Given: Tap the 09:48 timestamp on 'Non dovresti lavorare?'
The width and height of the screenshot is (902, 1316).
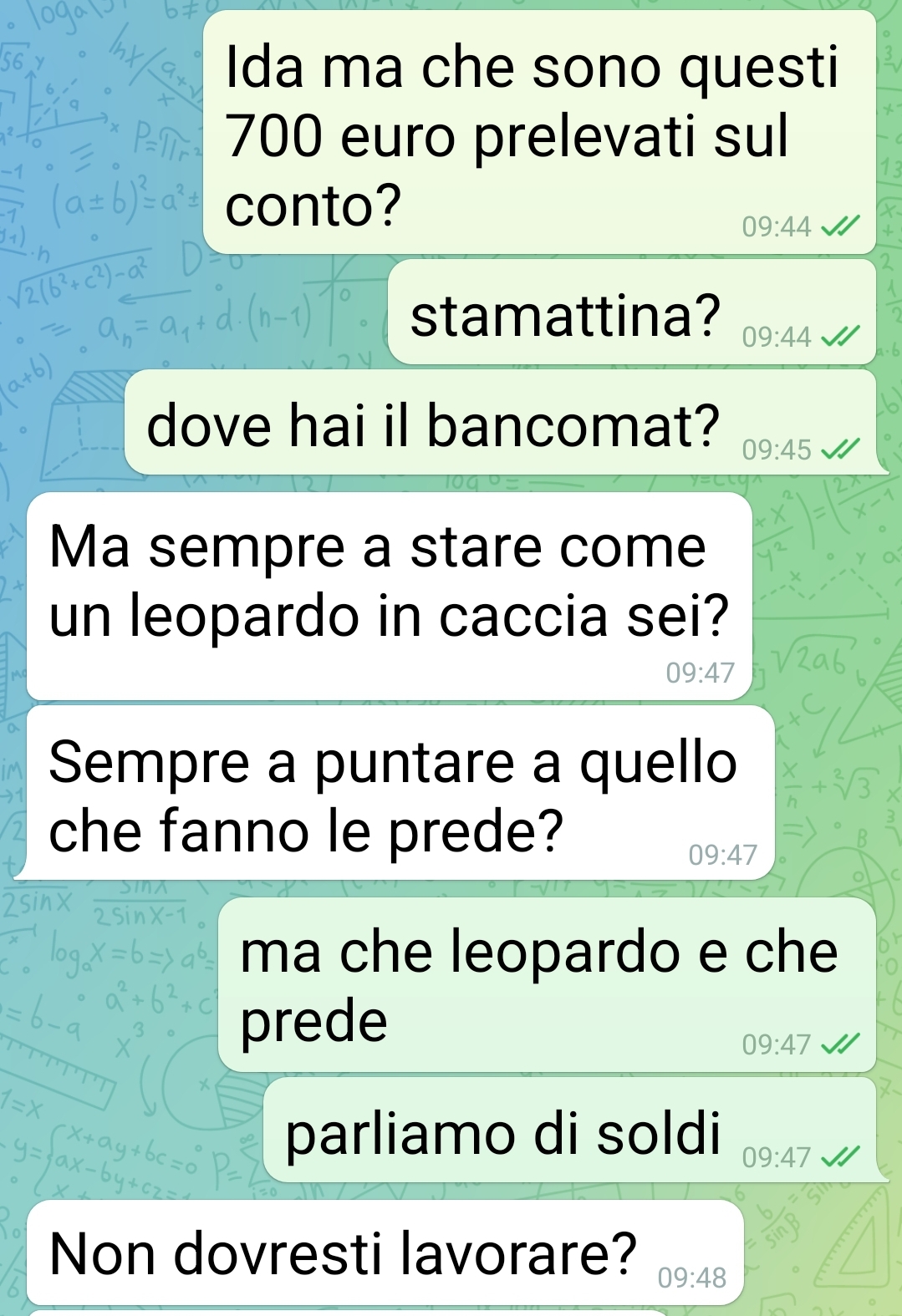Looking at the screenshot, I should pos(692,1278).
